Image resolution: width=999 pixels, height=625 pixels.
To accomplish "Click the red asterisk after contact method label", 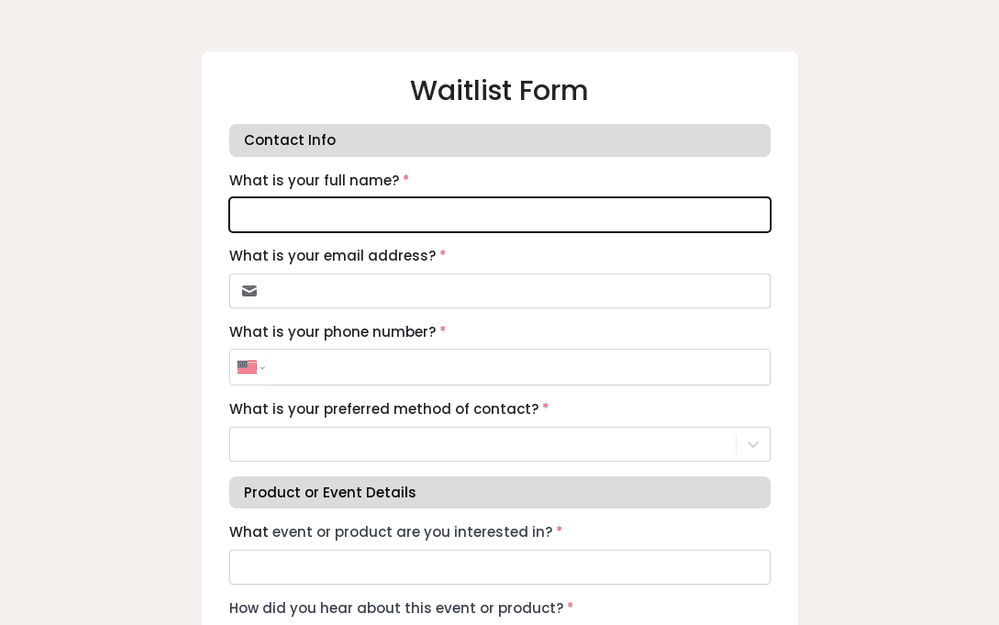I will [x=546, y=407].
